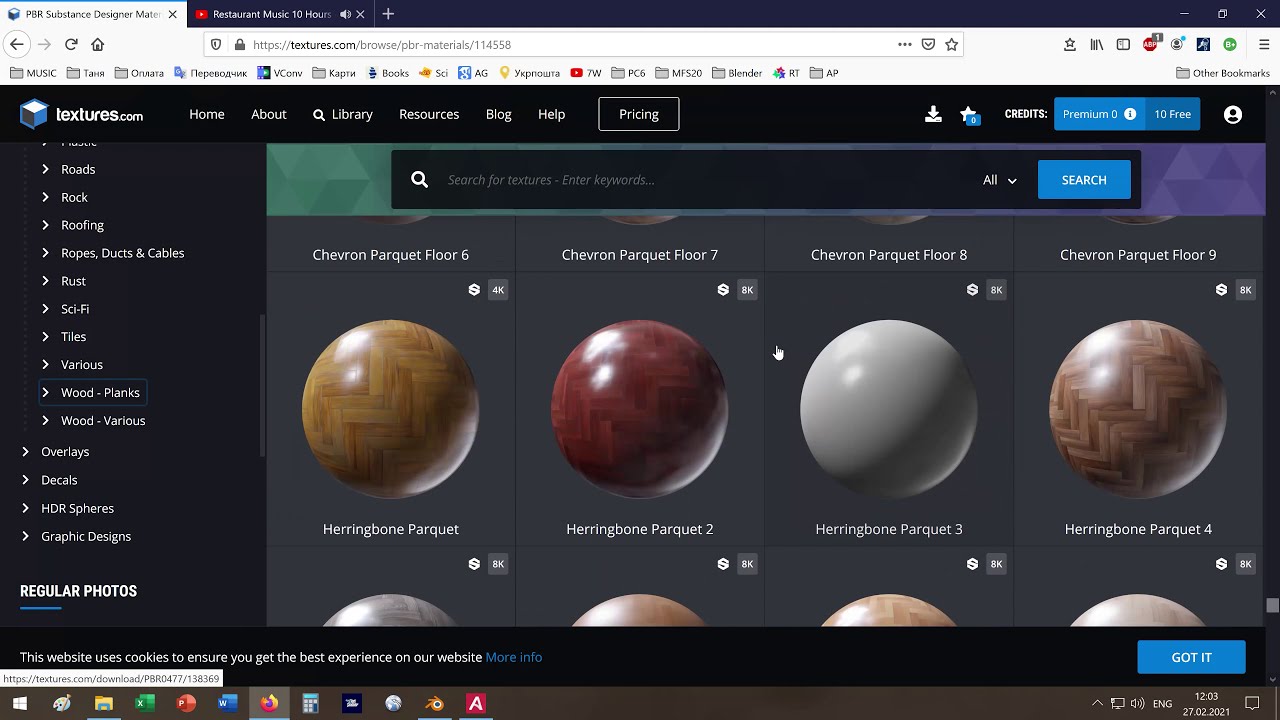Expand the Tiles category
Screen dimensions: 1280x720
pyautogui.click(x=45, y=337)
